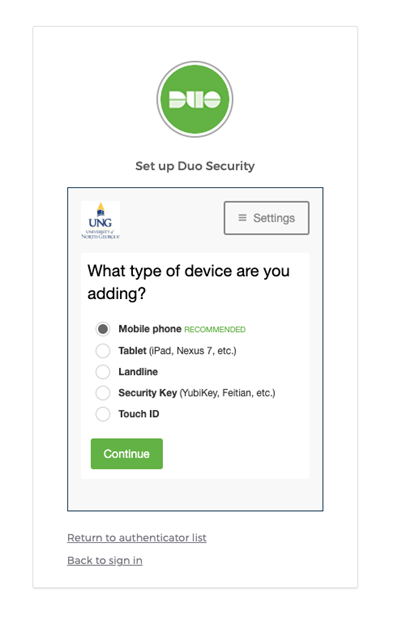The height and width of the screenshot is (624, 406).
Task: Select the Mobile phone radio circle
Action: [103, 329]
